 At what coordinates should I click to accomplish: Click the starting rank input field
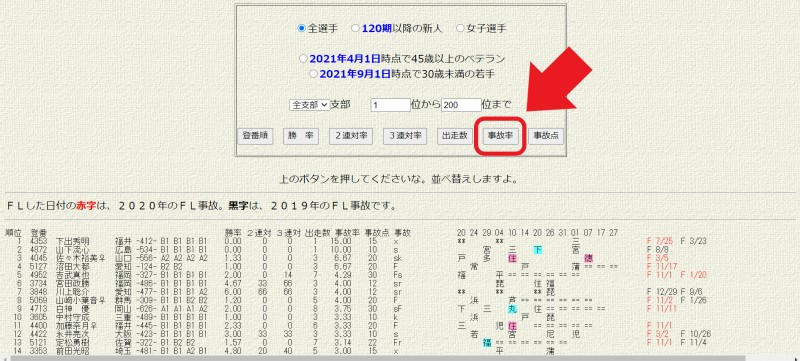pos(391,105)
